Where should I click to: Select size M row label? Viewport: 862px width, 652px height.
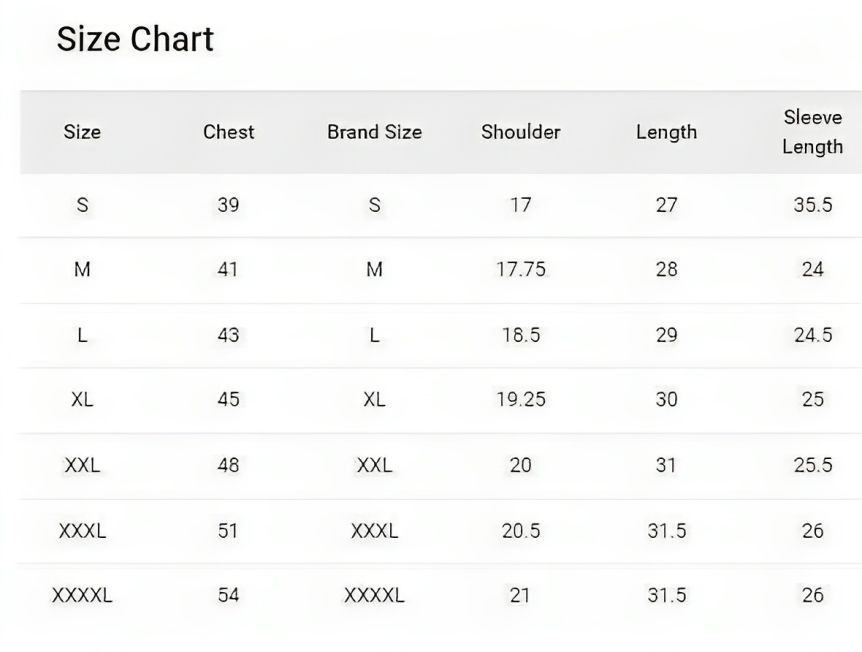point(82,269)
